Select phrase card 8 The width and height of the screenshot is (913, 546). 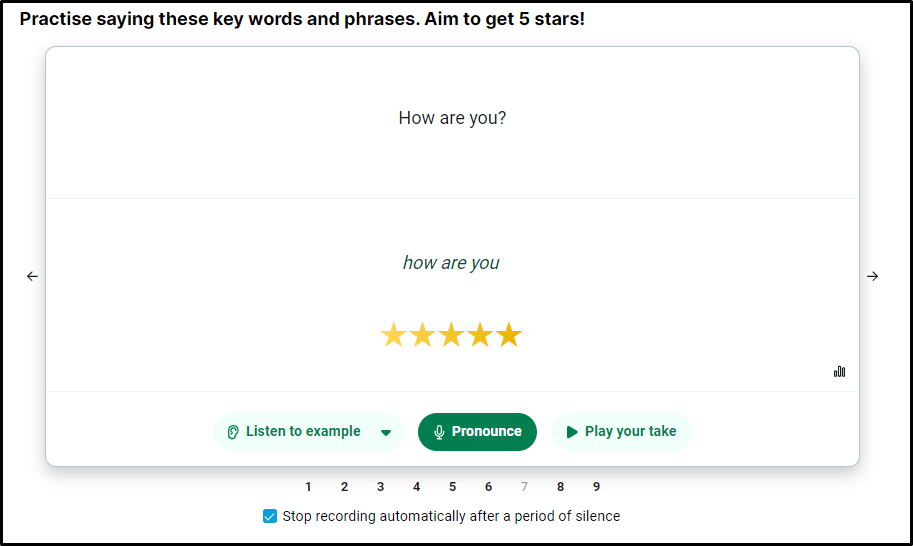pos(560,487)
